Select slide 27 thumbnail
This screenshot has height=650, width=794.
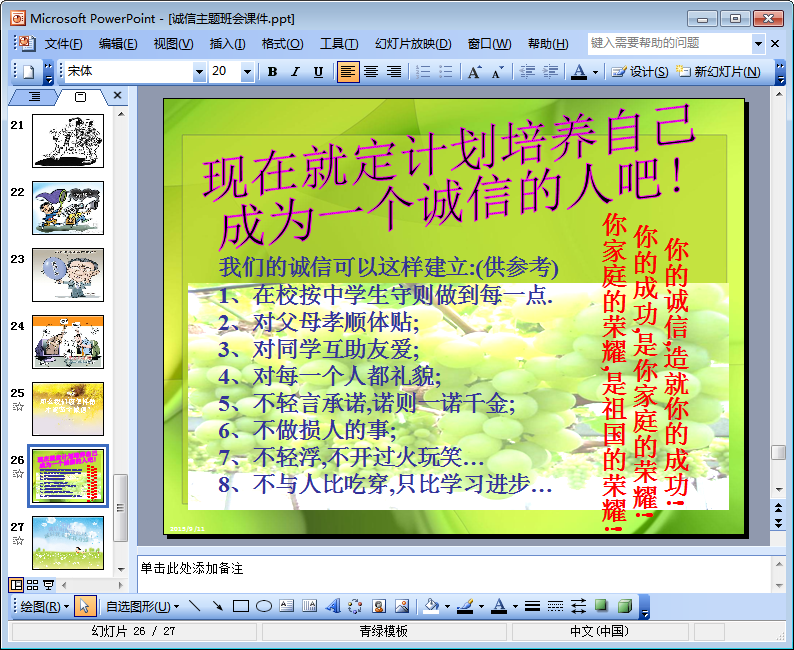(68, 543)
